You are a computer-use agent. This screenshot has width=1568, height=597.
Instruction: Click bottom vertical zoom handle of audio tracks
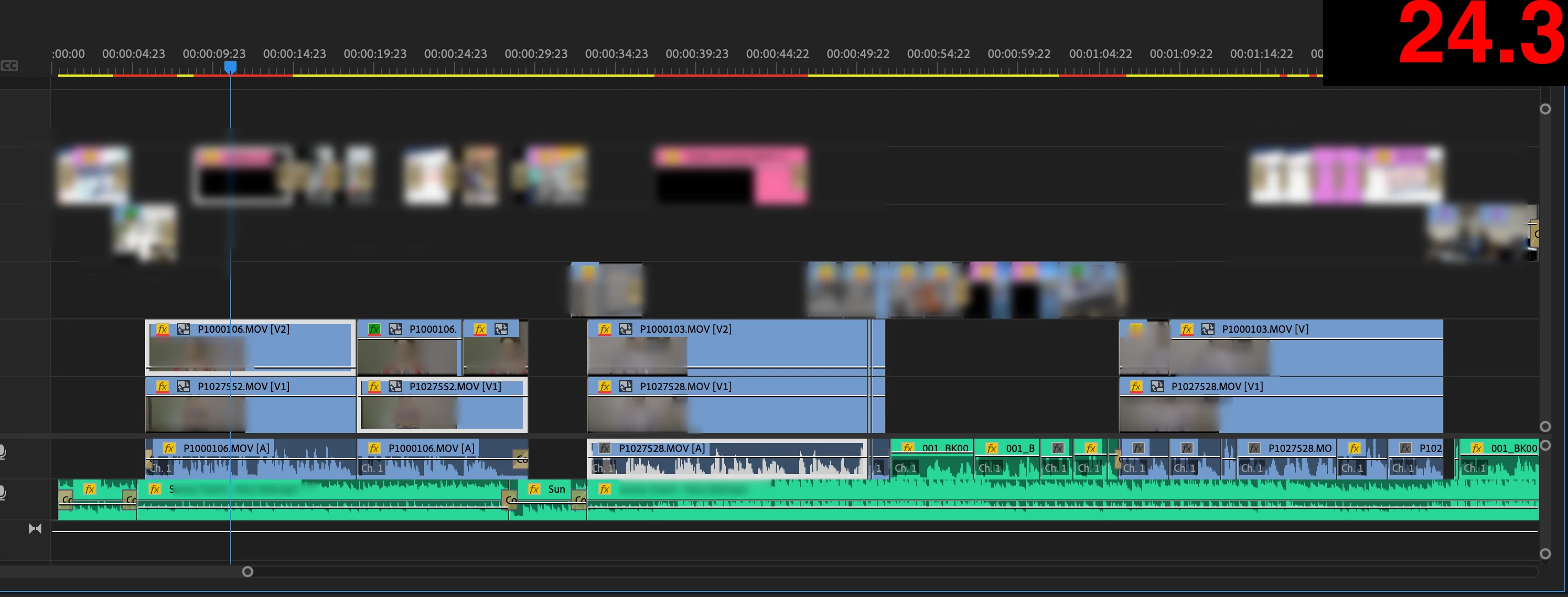pyautogui.click(x=1545, y=554)
